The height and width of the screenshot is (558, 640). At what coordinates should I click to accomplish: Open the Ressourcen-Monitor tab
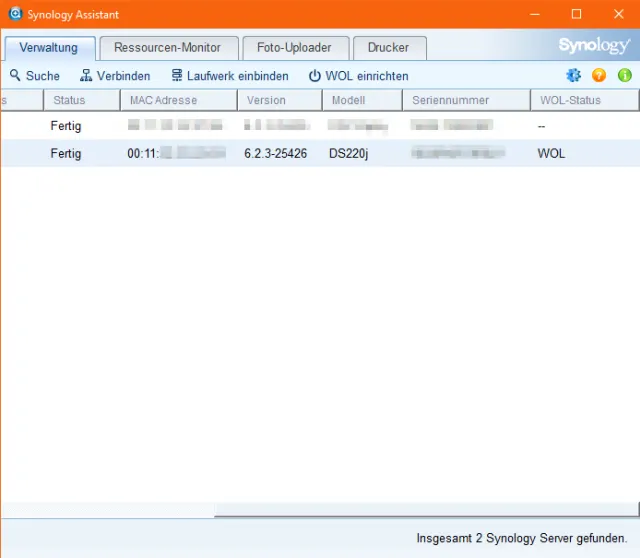(169, 48)
